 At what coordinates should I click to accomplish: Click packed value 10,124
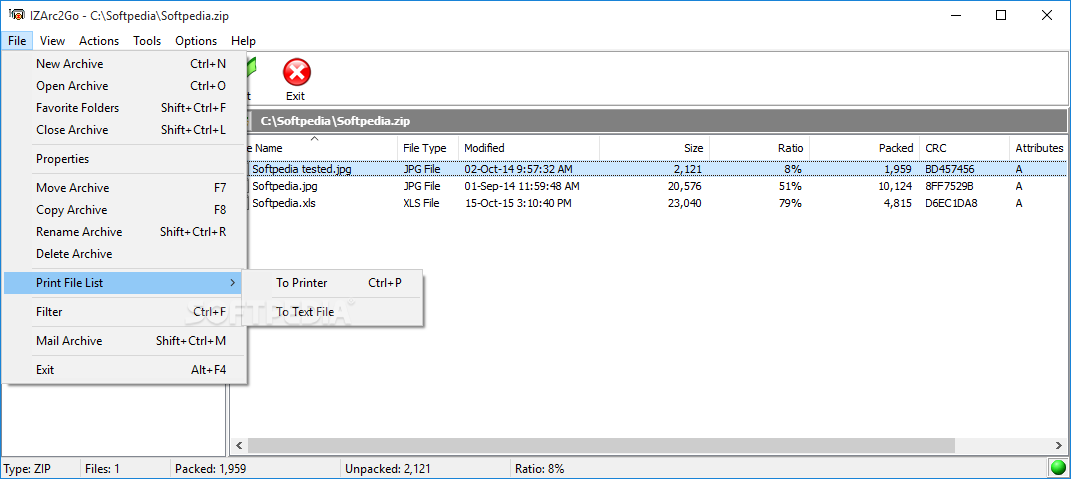pos(896,186)
